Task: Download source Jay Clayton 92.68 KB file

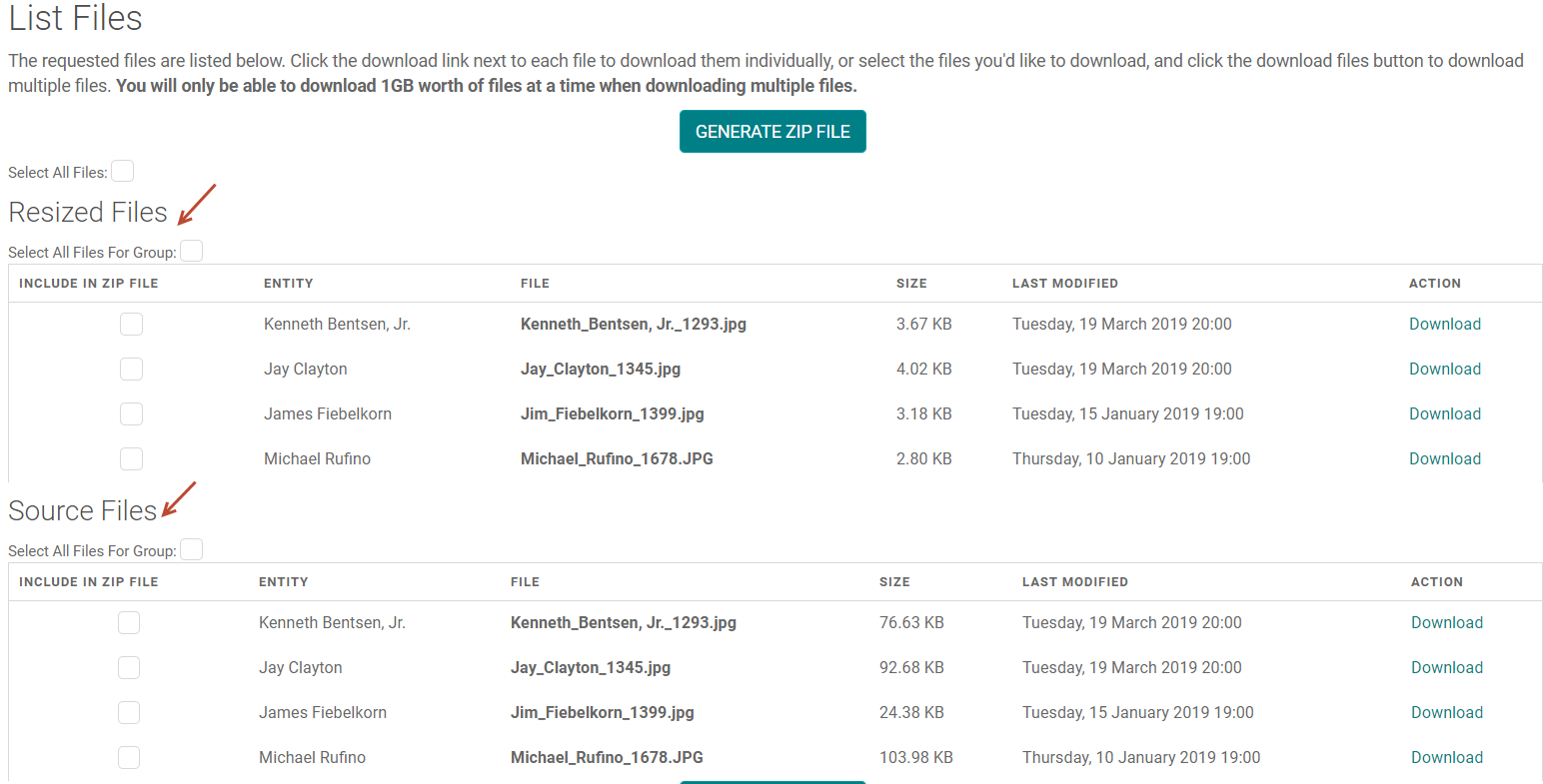Action: click(1446, 667)
